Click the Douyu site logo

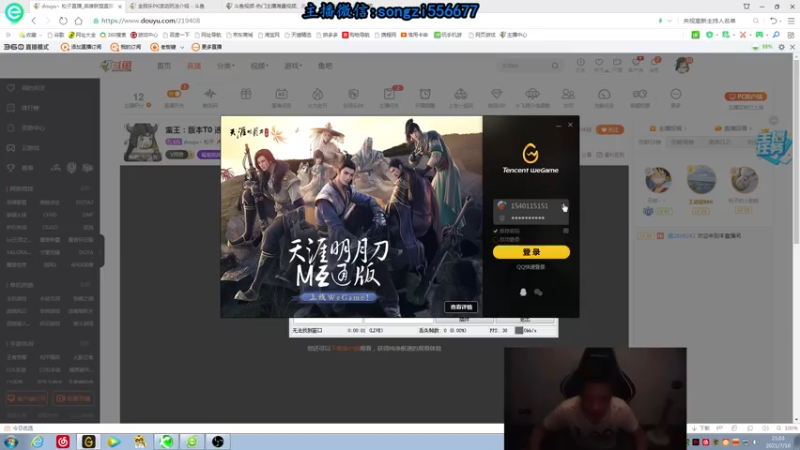(x=116, y=66)
